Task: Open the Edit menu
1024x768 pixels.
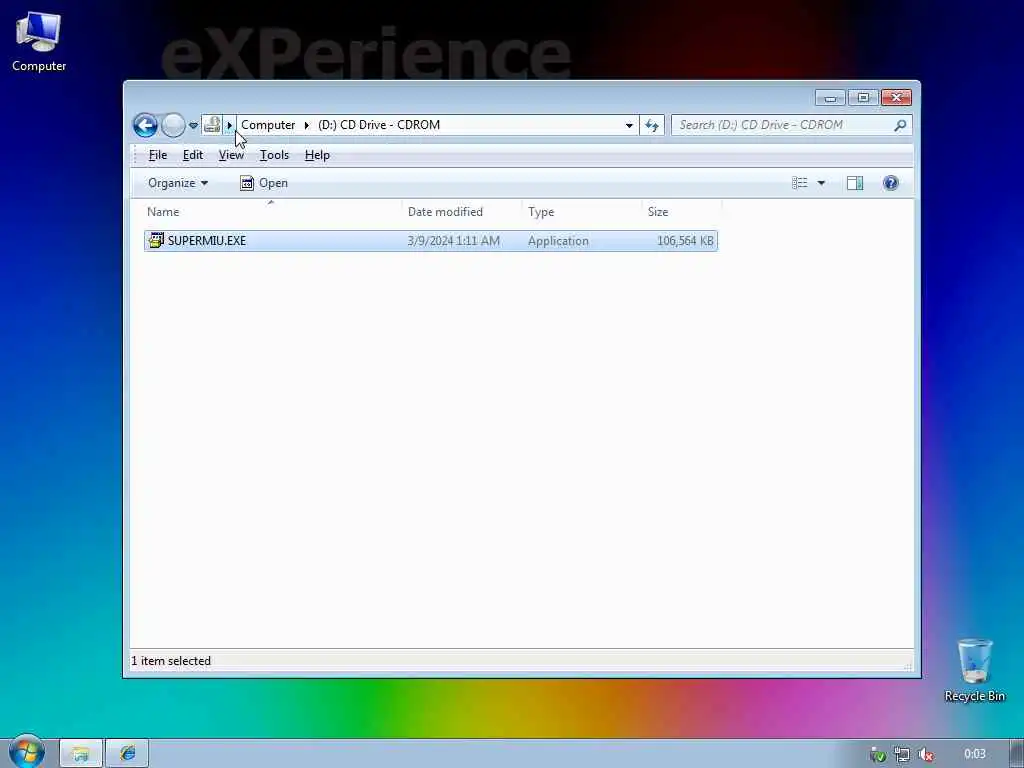Action: coord(193,155)
